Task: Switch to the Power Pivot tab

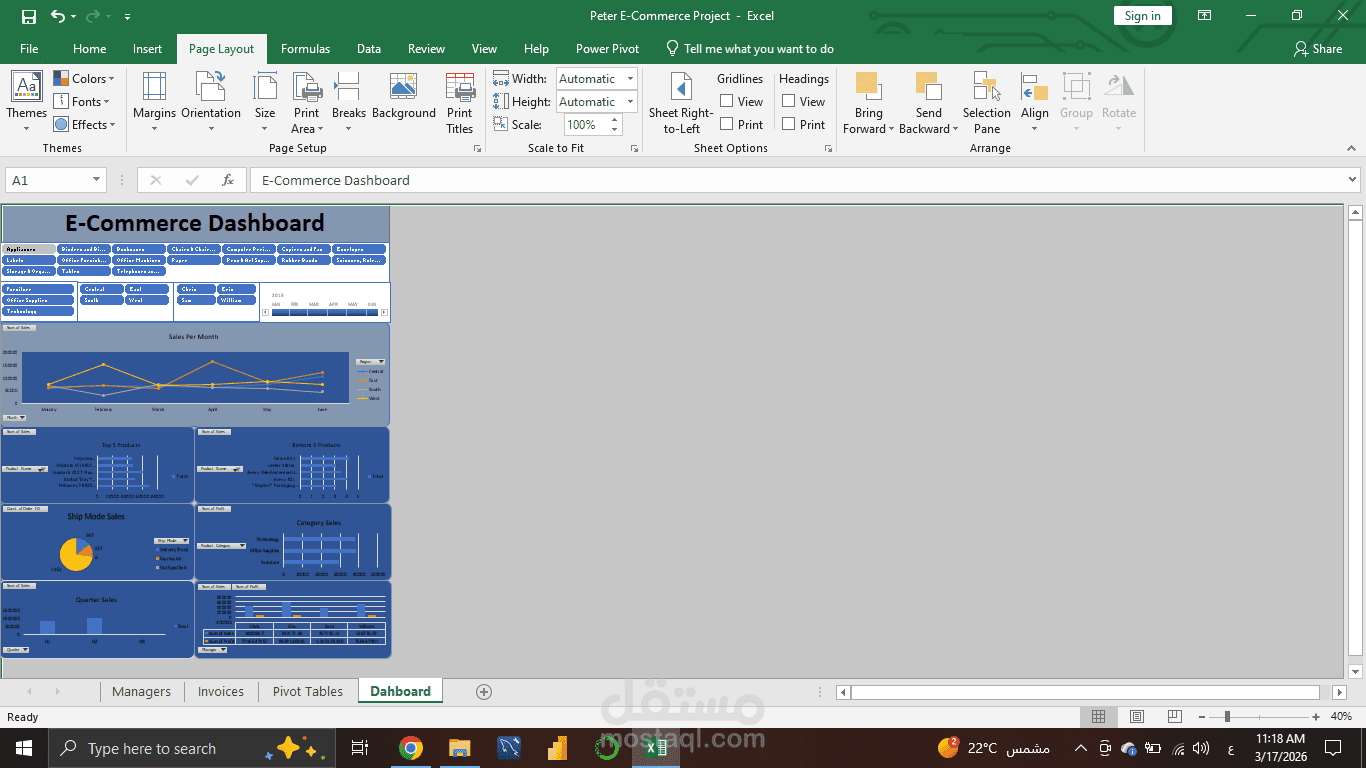Action: pos(607,49)
